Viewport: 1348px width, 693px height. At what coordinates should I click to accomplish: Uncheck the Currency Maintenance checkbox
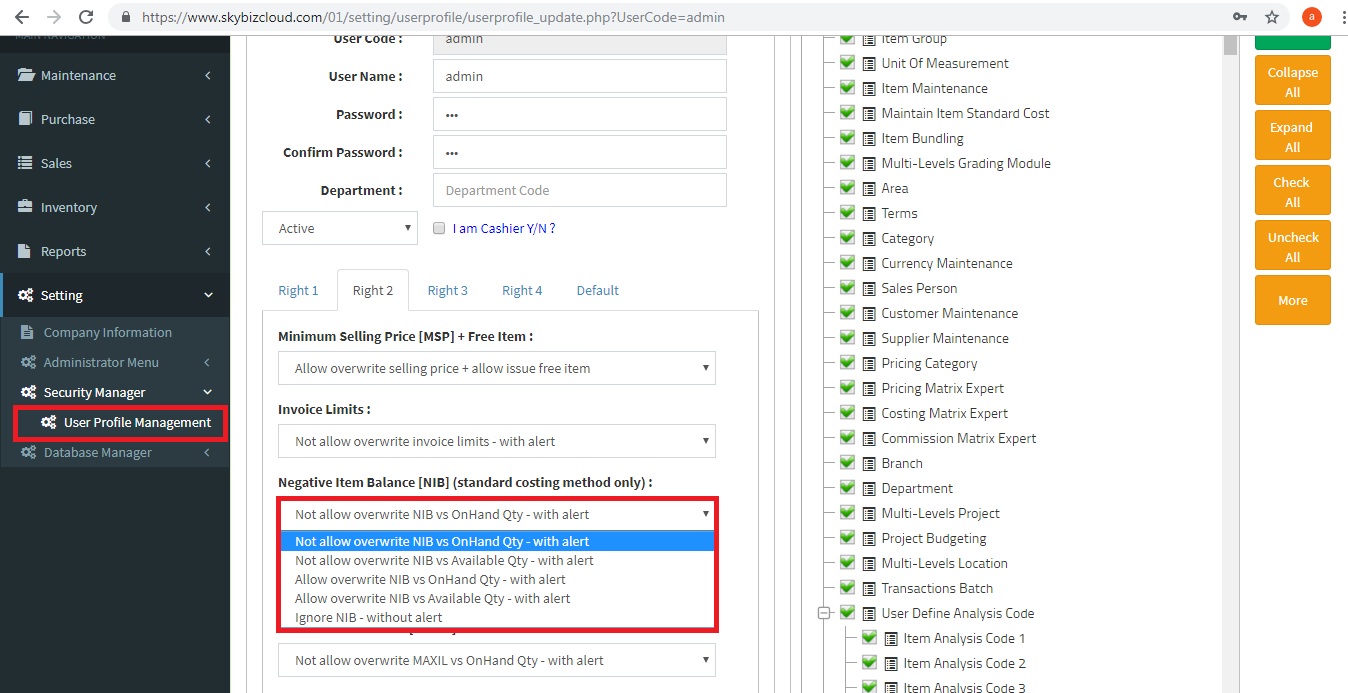click(x=847, y=263)
